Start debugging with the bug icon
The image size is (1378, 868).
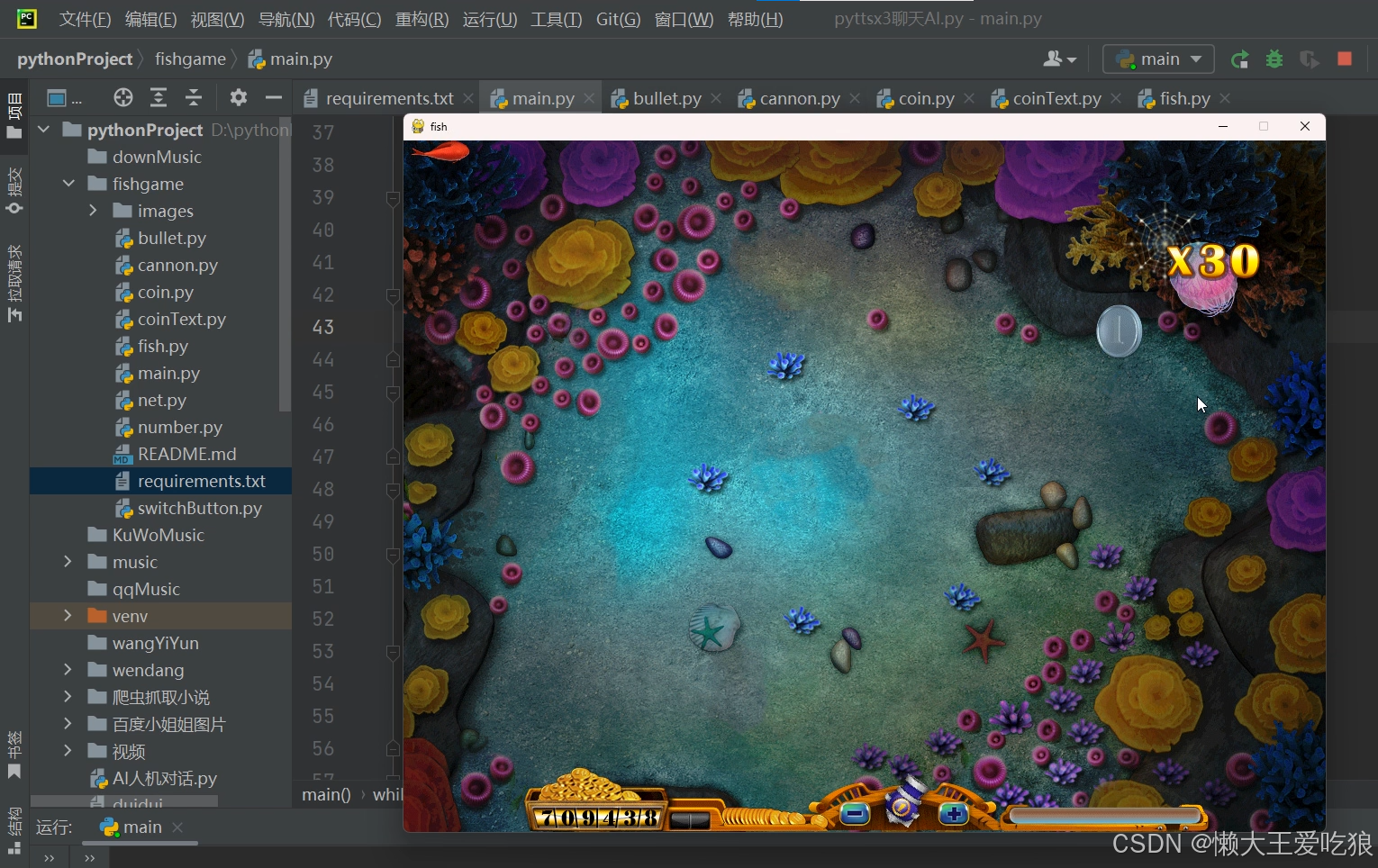point(1274,59)
